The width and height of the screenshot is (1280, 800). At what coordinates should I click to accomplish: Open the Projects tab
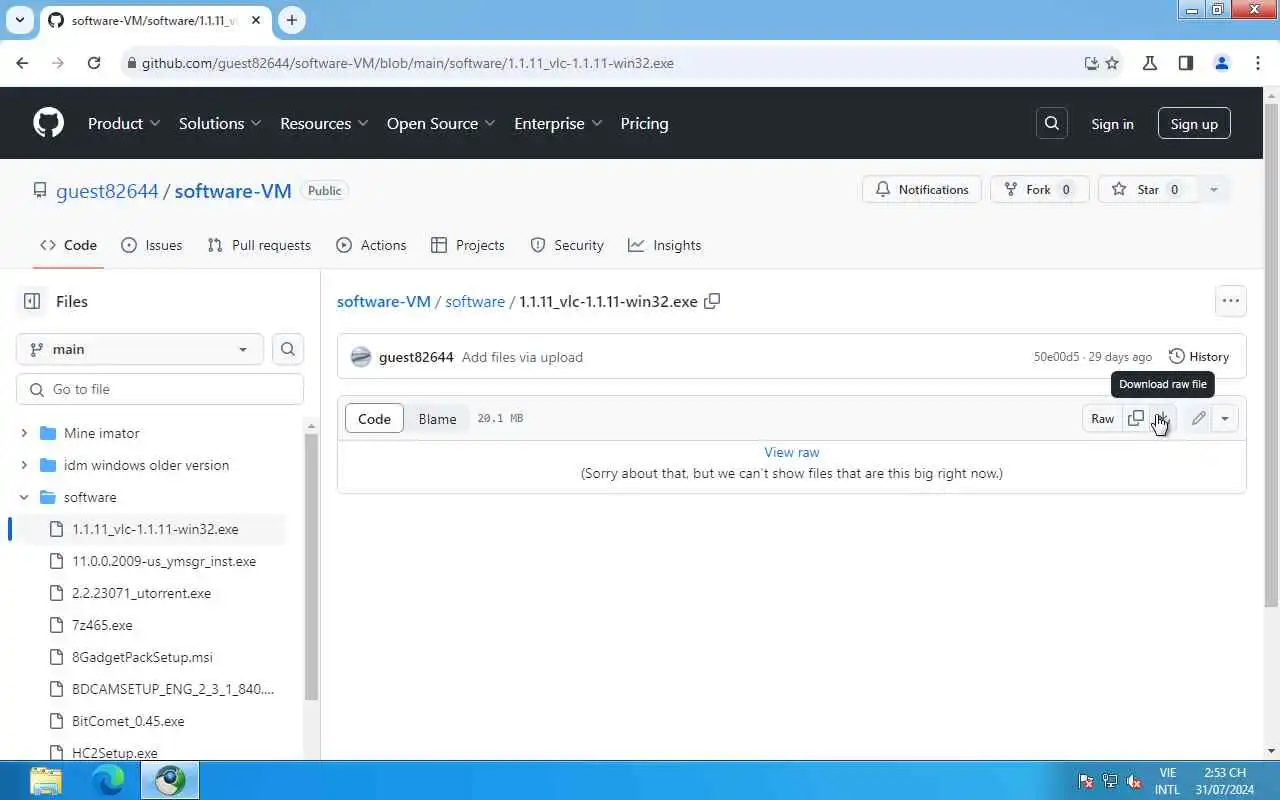[467, 245]
